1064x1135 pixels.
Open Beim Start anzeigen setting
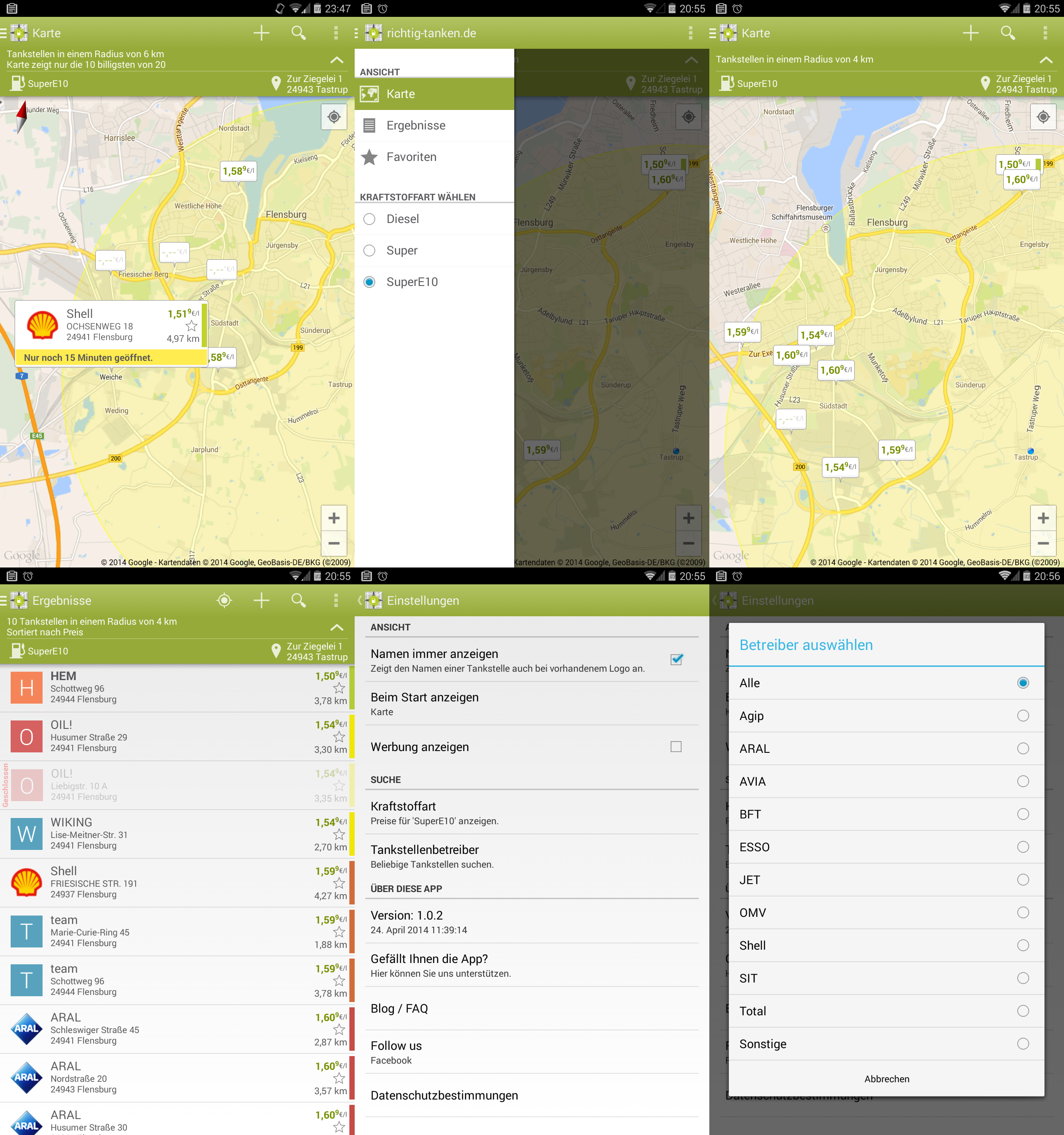(532, 703)
